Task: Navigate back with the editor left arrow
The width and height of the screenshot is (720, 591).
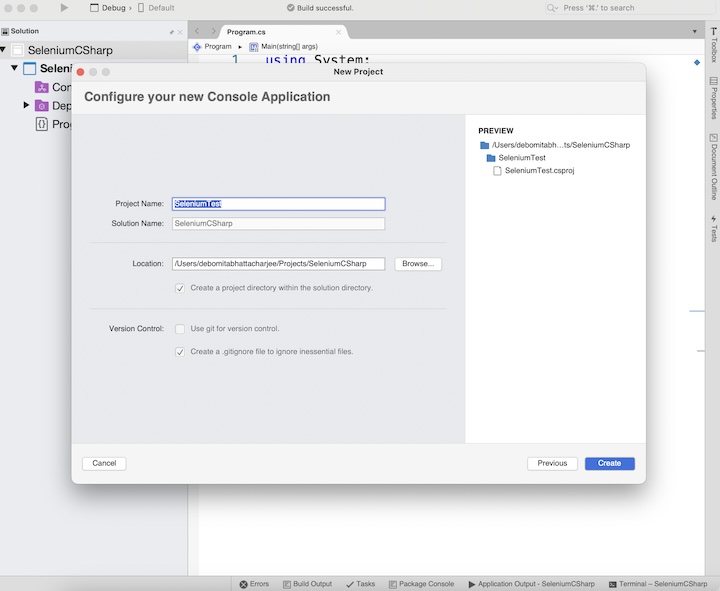Action: pyautogui.click(x=197, y=31)
